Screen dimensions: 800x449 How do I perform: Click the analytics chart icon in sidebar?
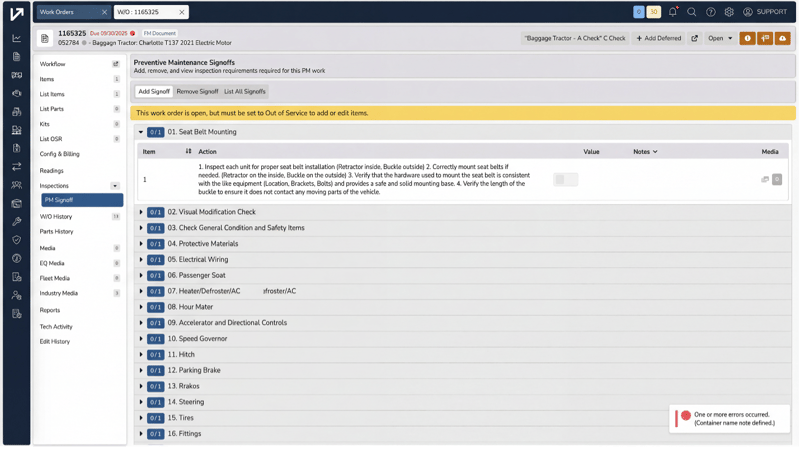coord(16,38)
